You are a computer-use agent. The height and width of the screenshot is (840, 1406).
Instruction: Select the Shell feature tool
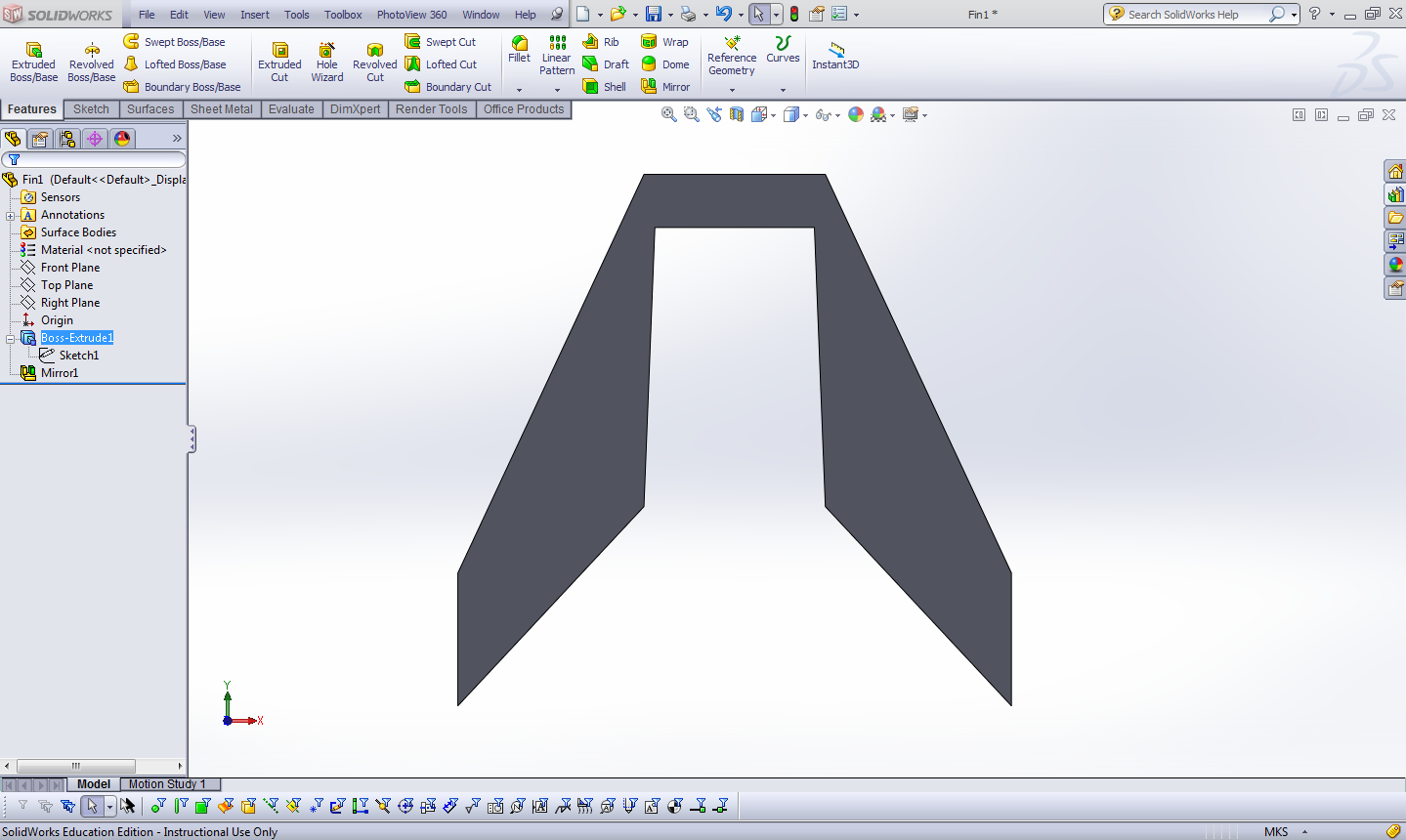click(605, 87)
